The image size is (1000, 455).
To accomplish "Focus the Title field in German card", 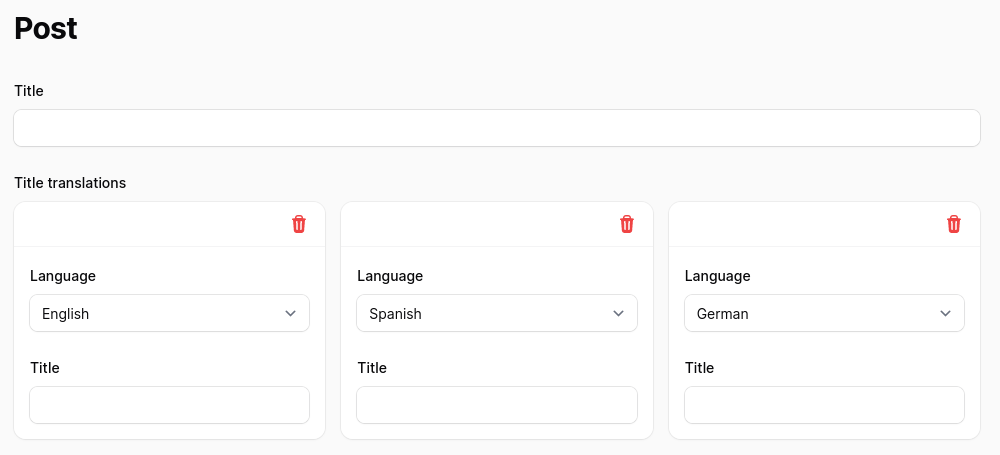I will 824,405.
